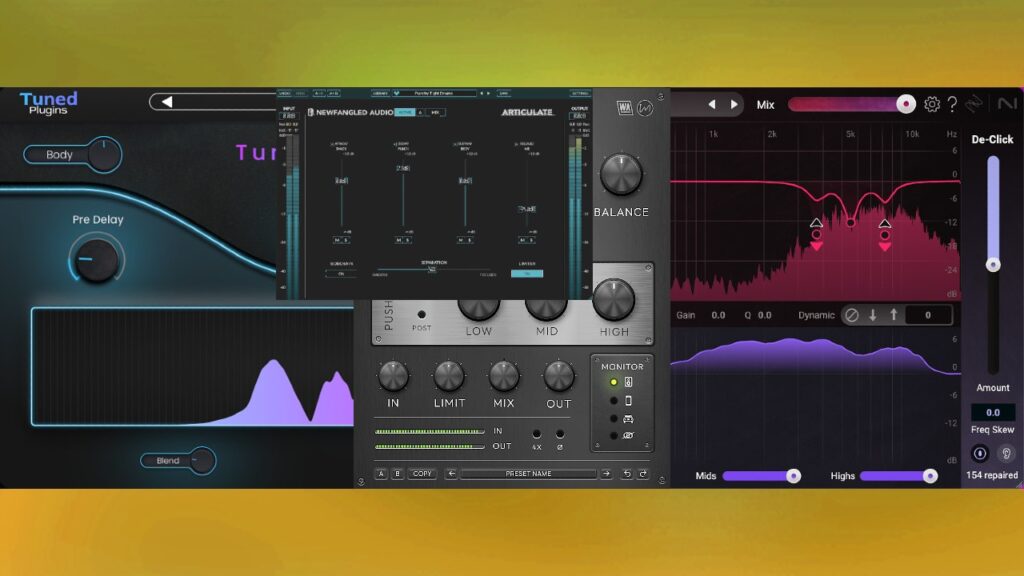Click the Tuned Plugins logo
The image size is (1024, 576).
pyautogui.click(x=48, y=103)
